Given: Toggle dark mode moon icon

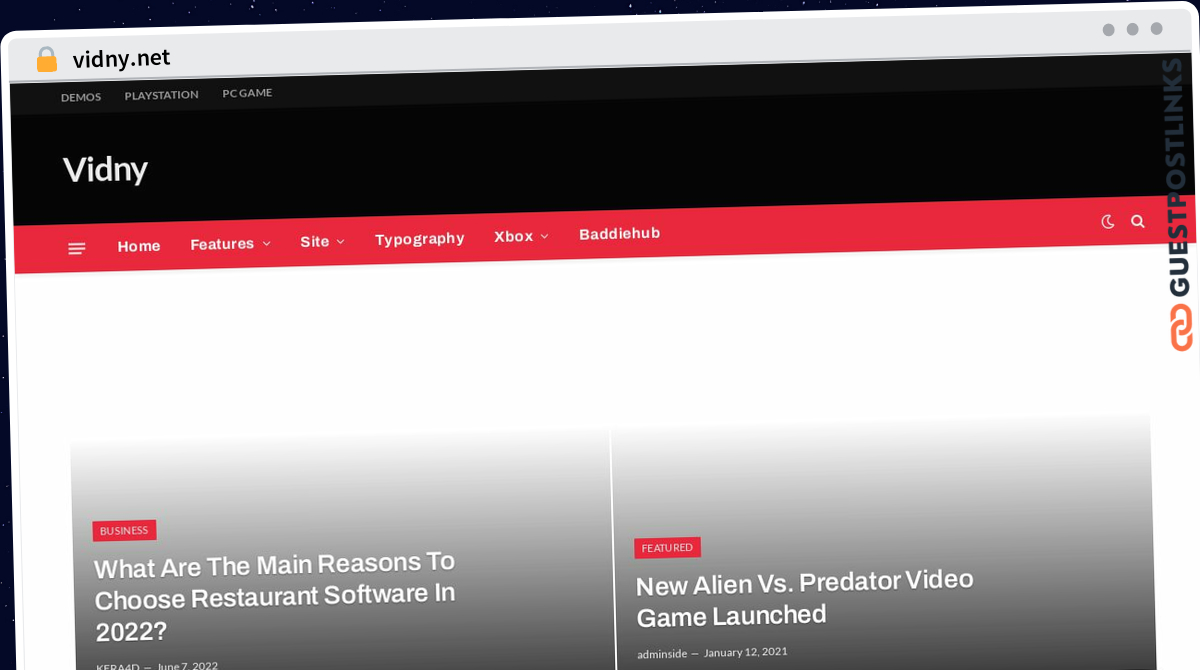Looking at the screenshot, I should coord(1108,222).
